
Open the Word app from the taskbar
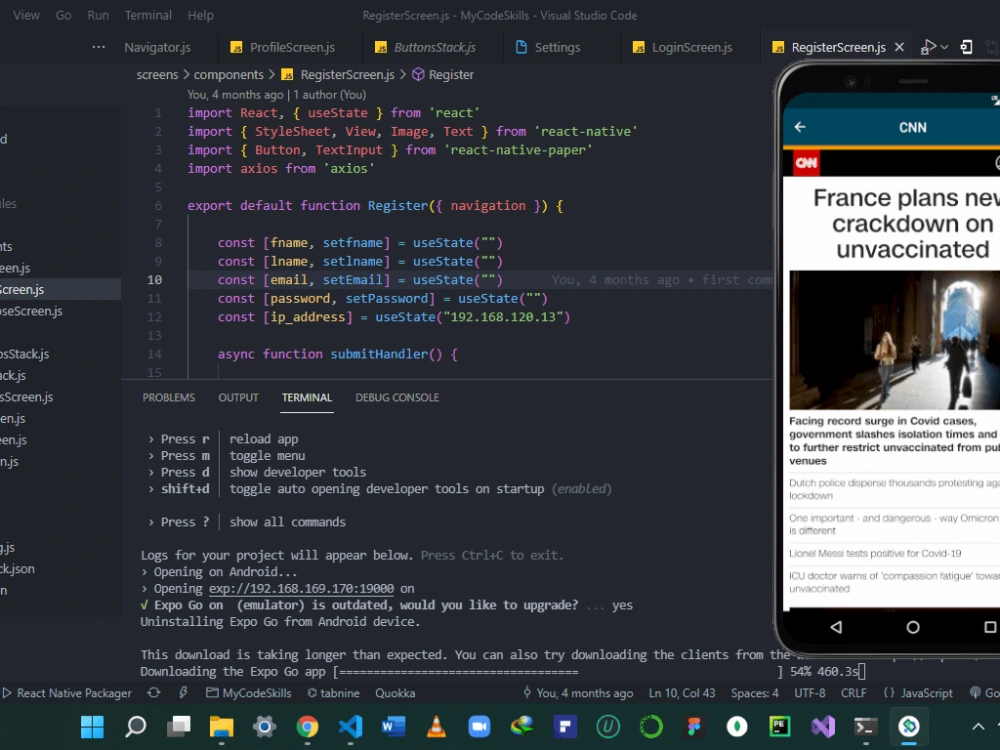tap(393, 726)
